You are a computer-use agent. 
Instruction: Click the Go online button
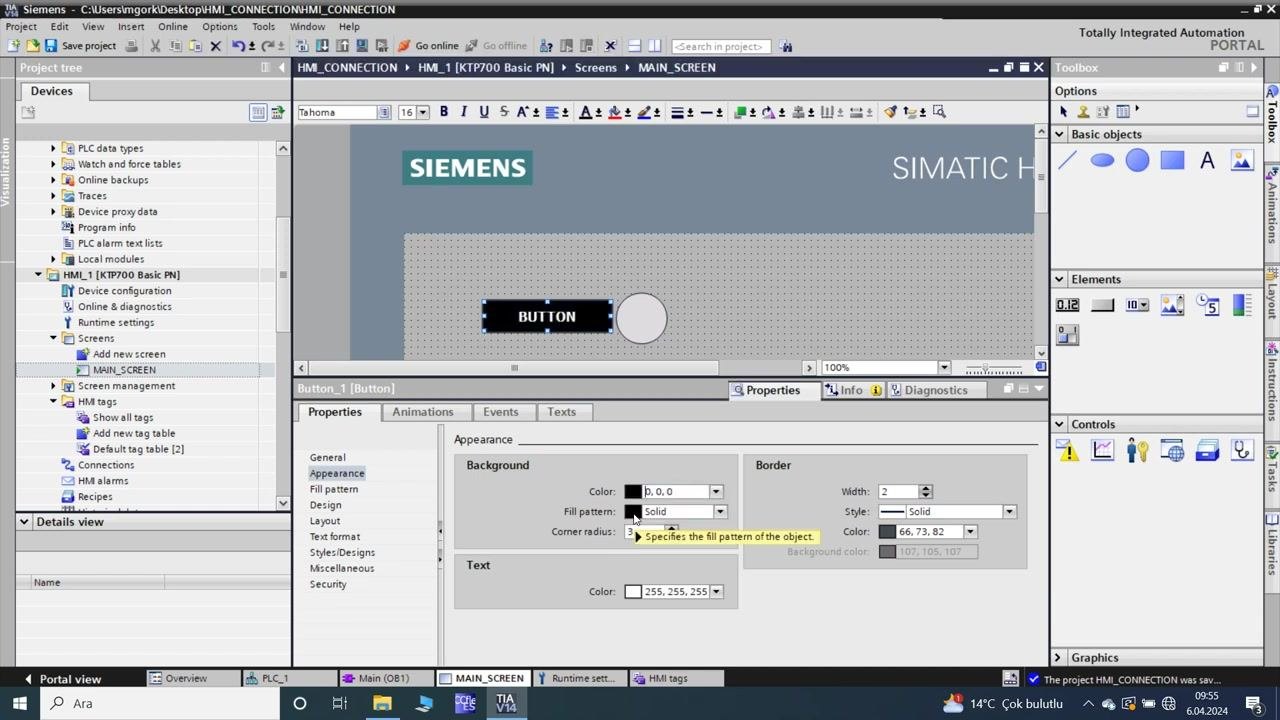[428, 46]
